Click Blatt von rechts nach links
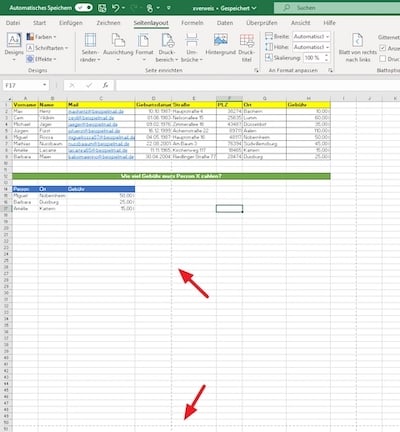This screenshot has height=432, width=400. click(358, 48)
